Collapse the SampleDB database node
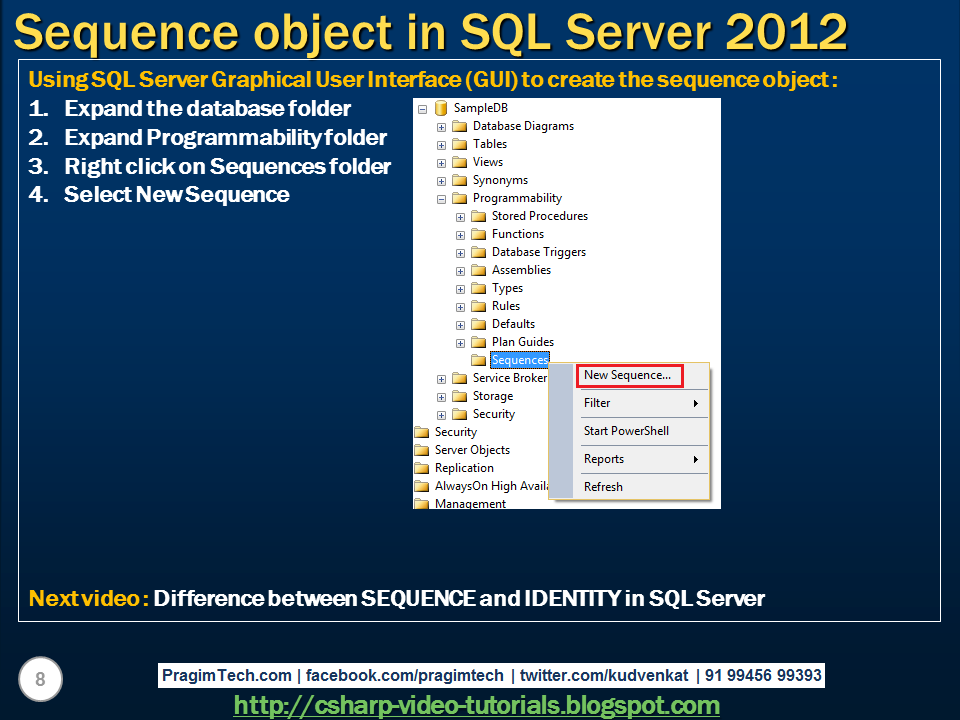 pyautogui.click(x=422, y=109)
